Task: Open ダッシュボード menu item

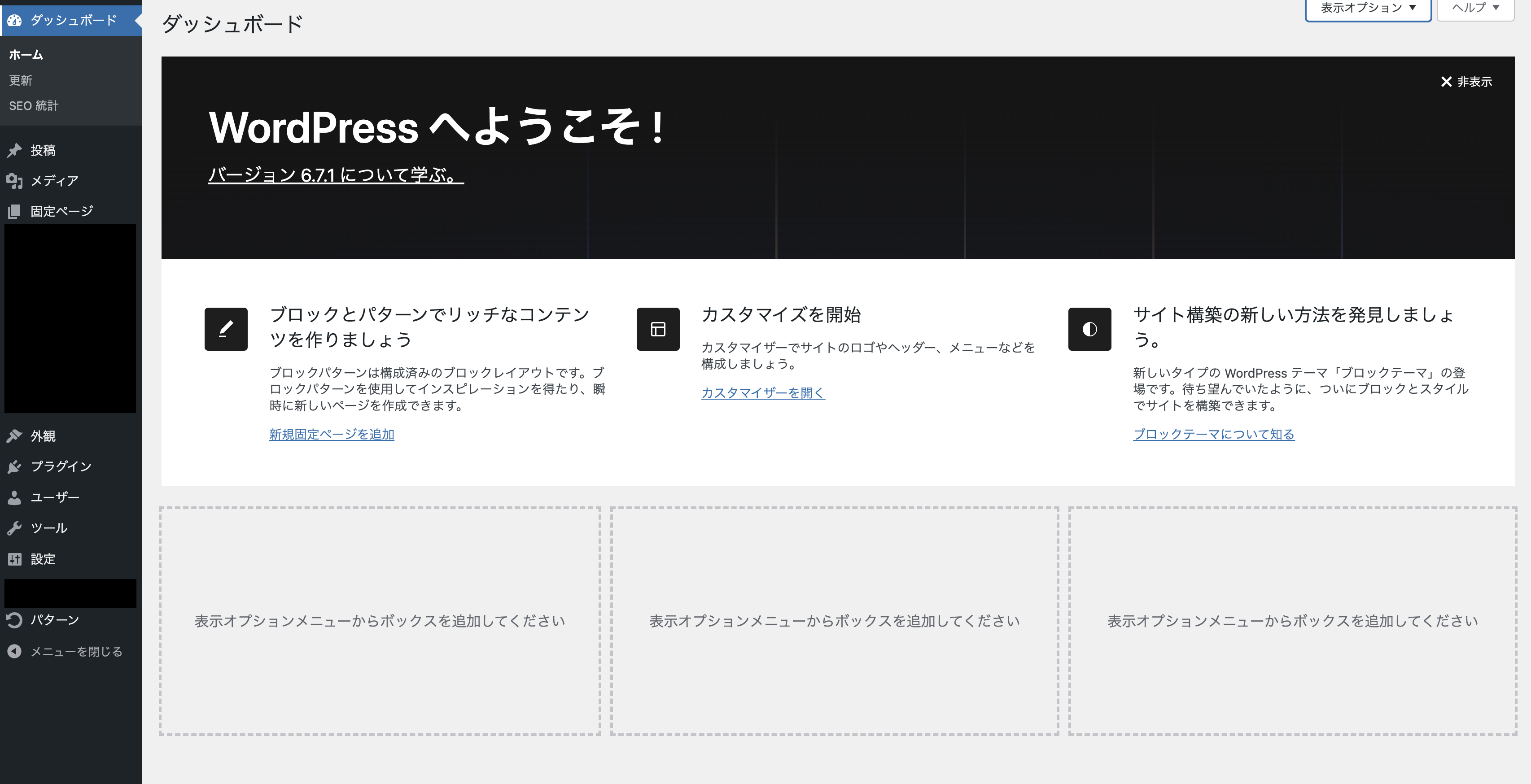Action: [x=71, y=20]
